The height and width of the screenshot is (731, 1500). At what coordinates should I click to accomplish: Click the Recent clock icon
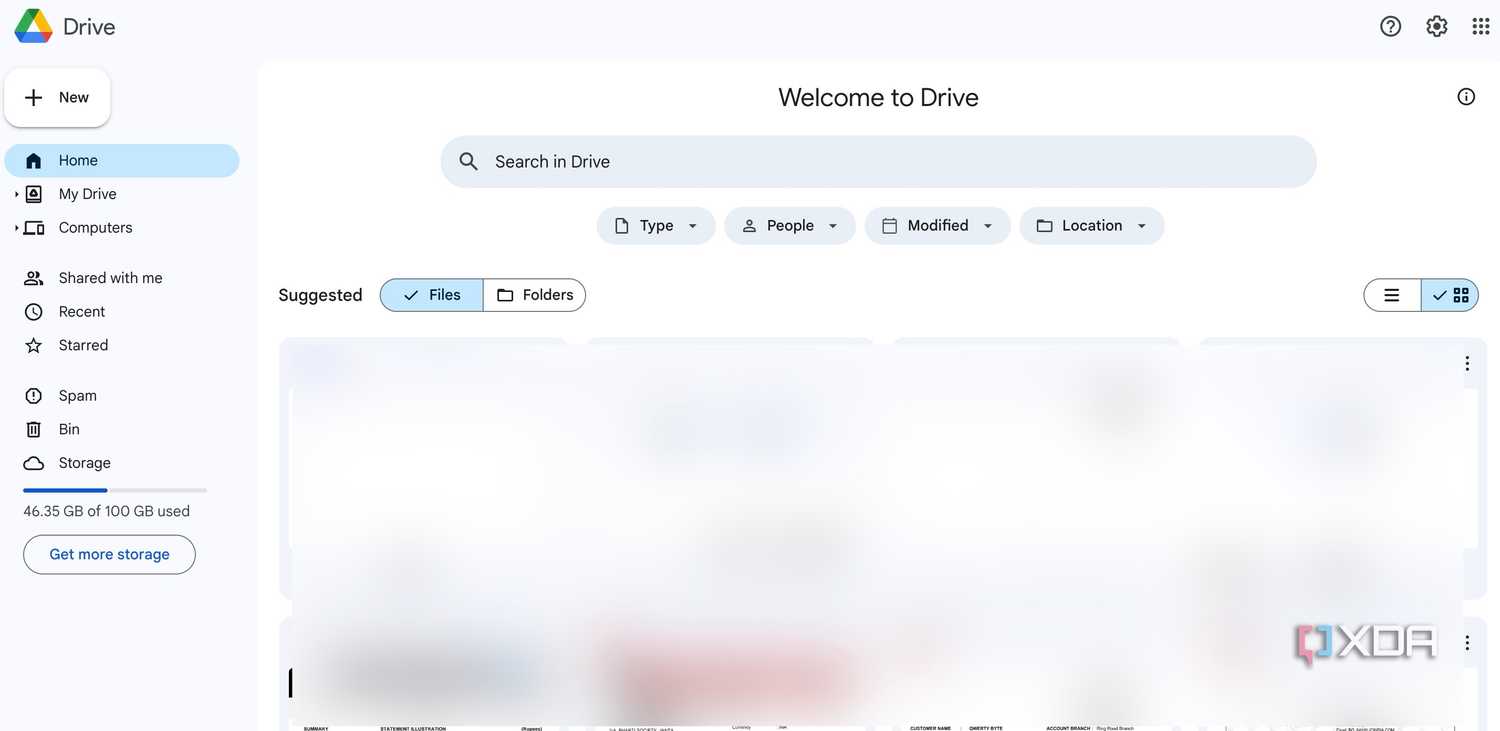click(x=34, y=312)
